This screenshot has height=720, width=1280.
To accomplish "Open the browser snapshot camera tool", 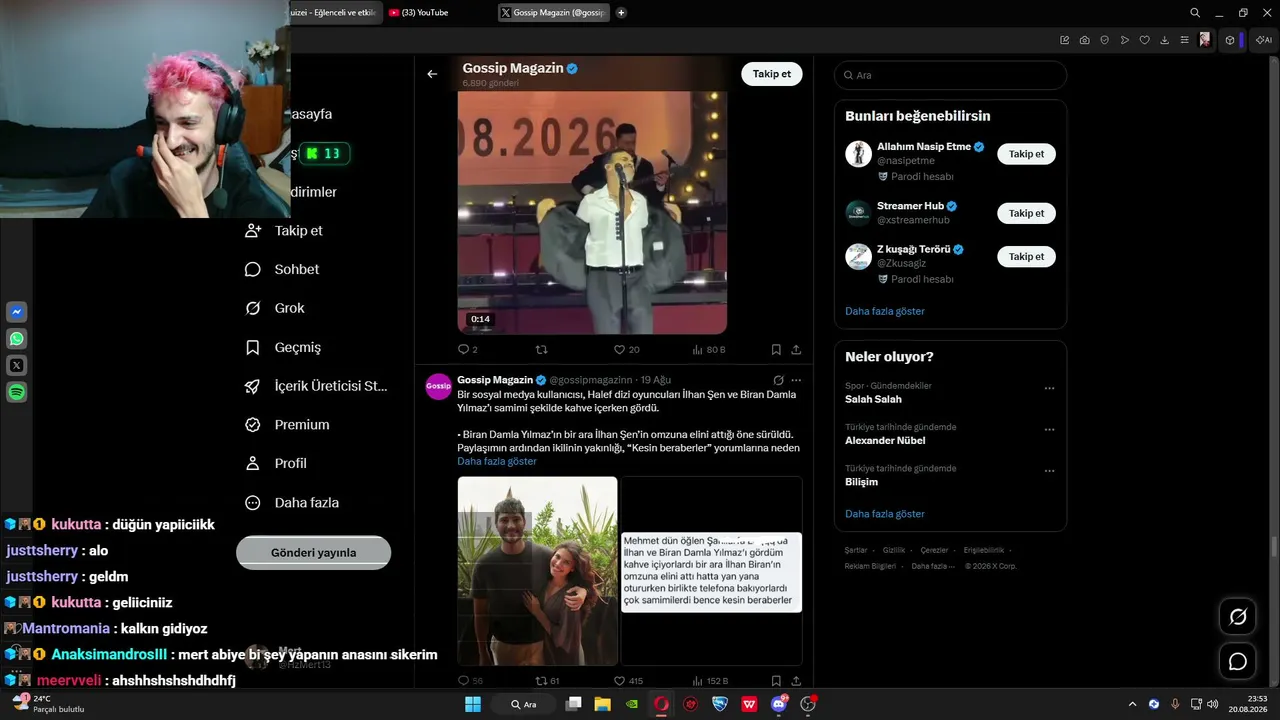I will coord(1085,40).
